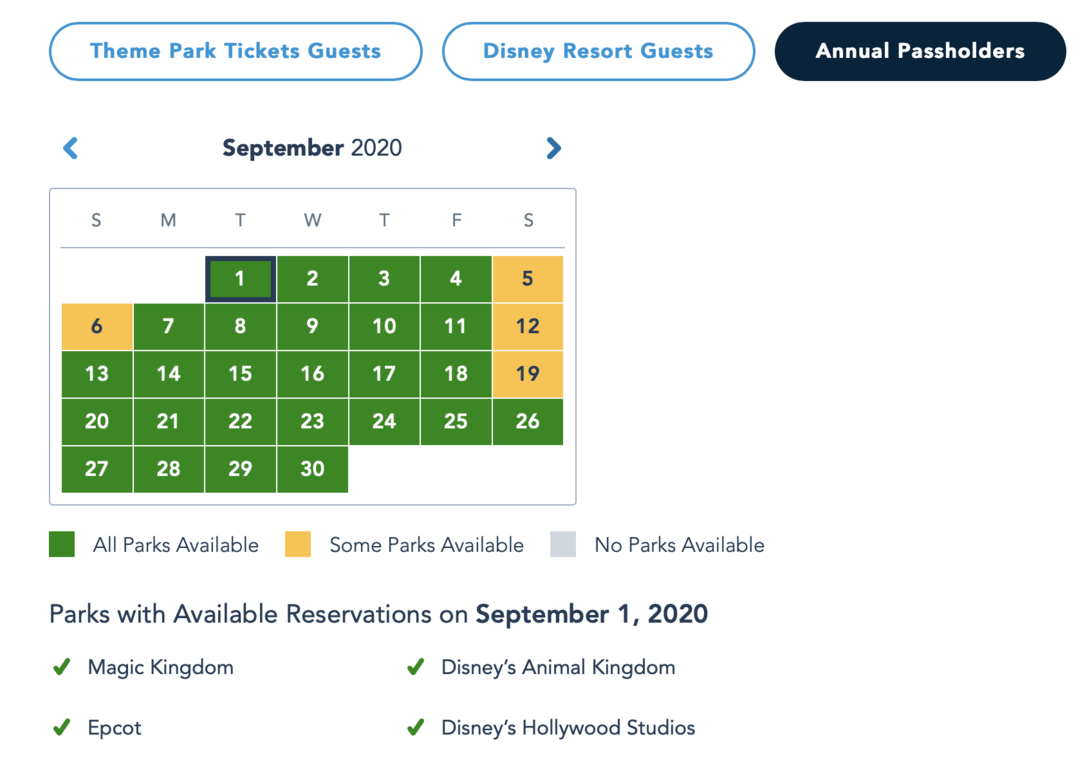Click the Epcot green checkmark

pyautogui.click(x=62, y=727)
